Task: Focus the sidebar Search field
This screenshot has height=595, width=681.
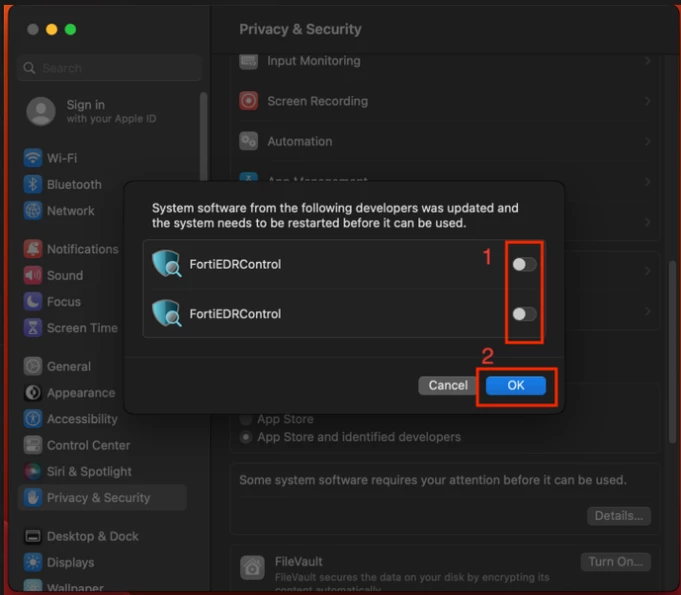Action: click(x=109, y=68)
